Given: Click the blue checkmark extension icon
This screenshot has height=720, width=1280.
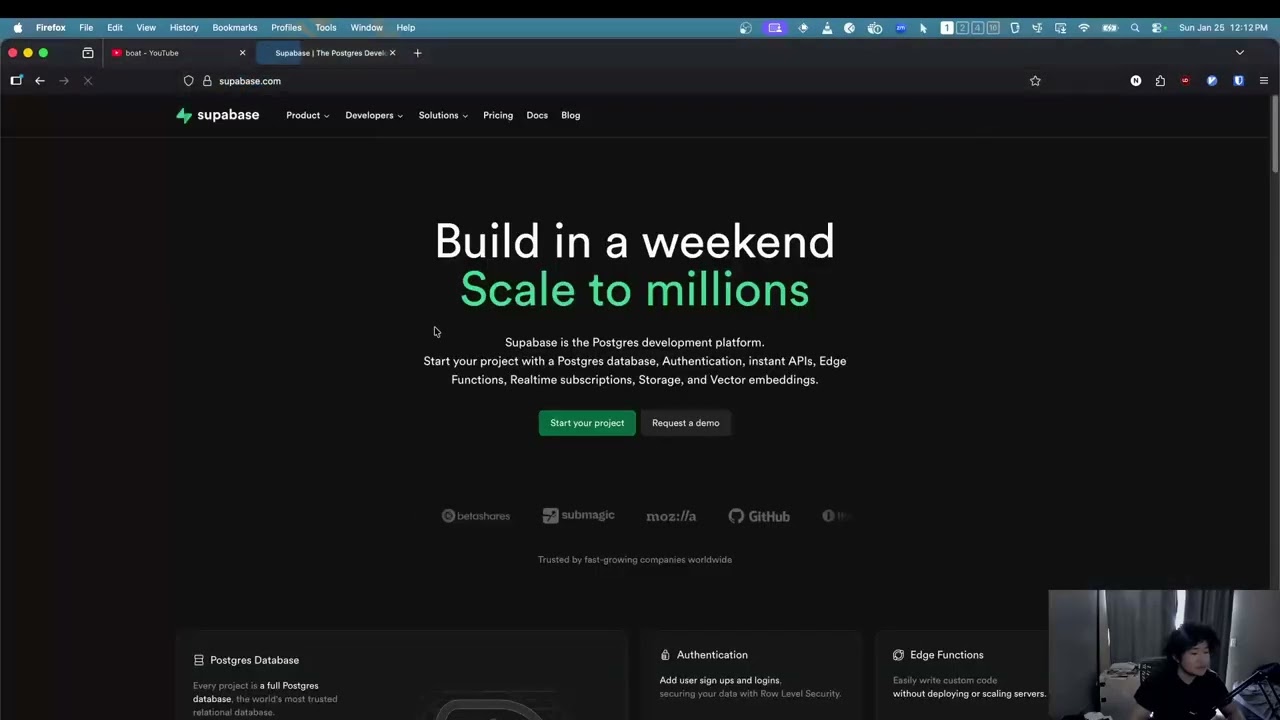Looking at the screenshot, I should point(1212,81).
